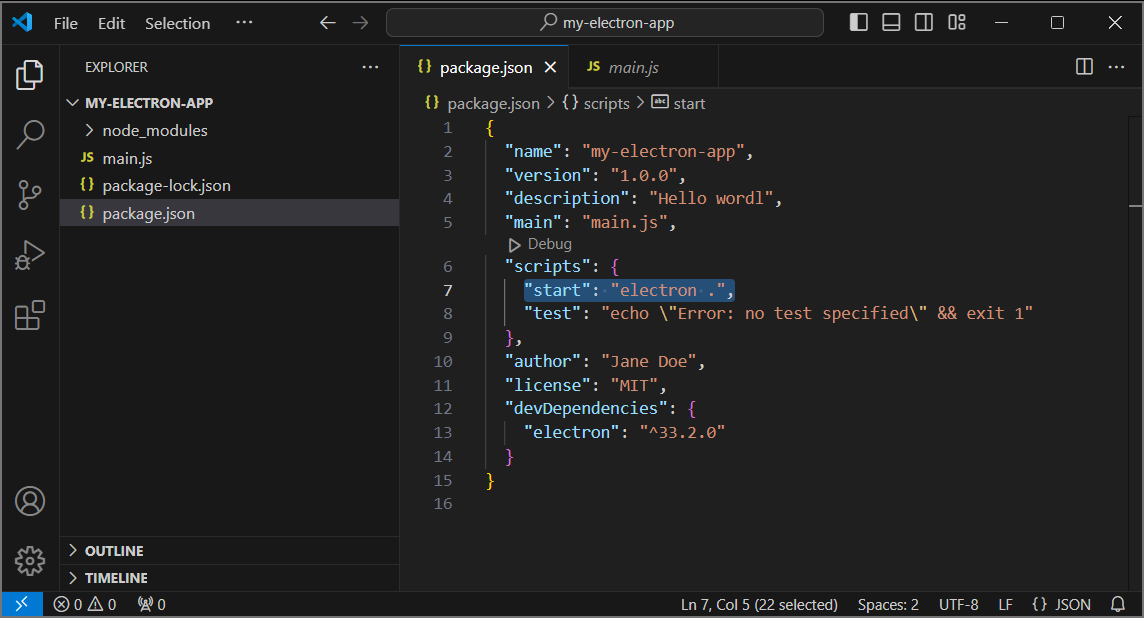Change indentation via Spaces: 2
Image resolution: width=1144 pixels, height=618 pixels.
coord(888,604)
